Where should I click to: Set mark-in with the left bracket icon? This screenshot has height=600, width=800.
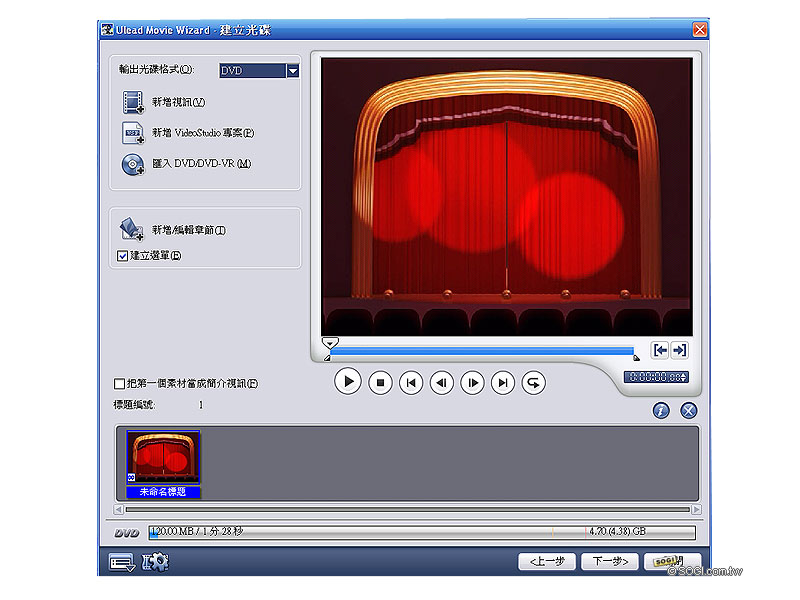click(660, 350)
